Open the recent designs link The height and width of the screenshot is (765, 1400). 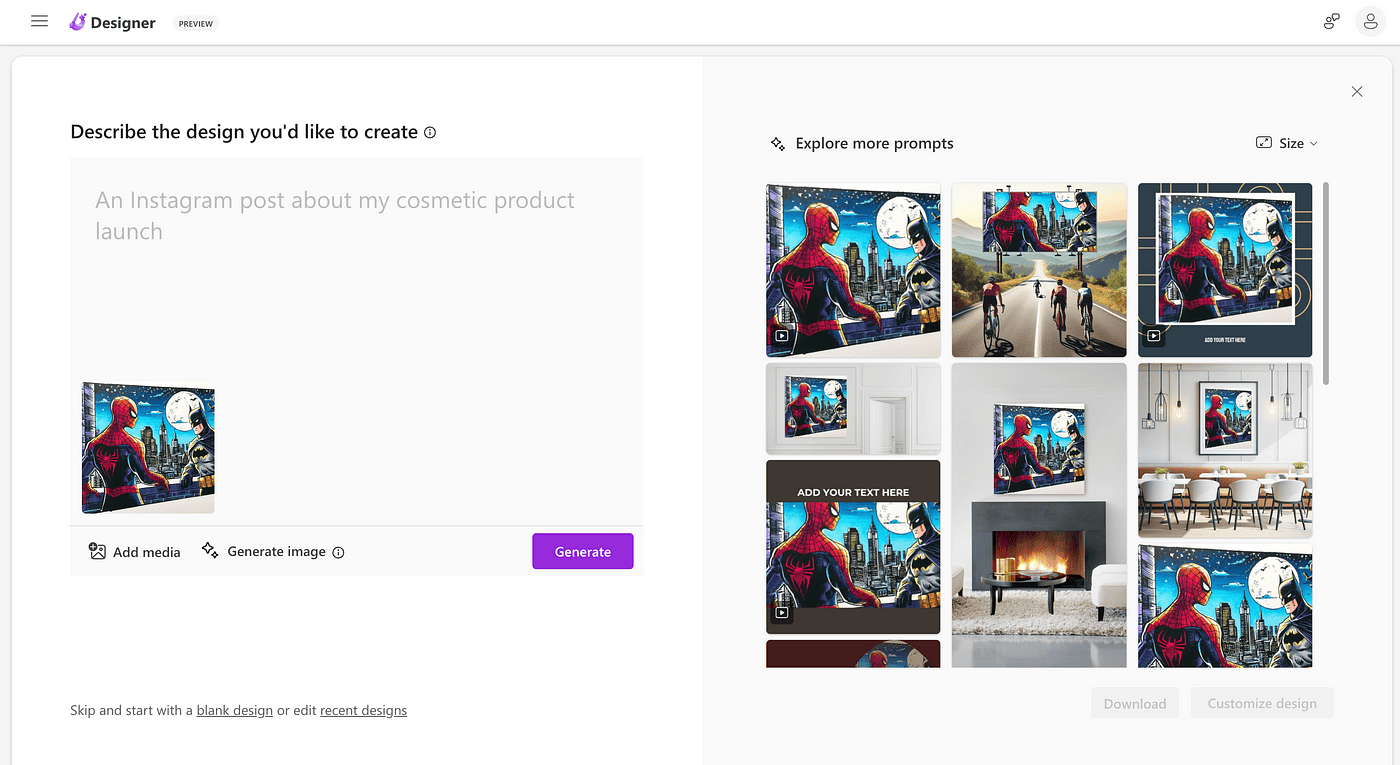click(x=363, y=710)
